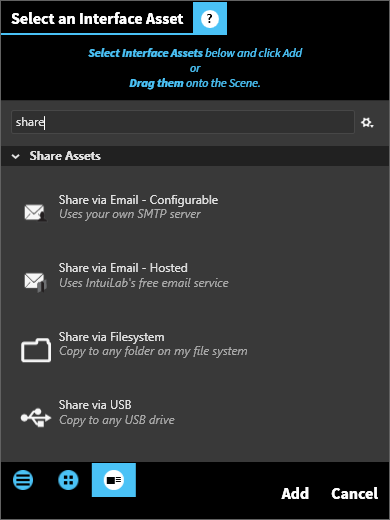
Task: Toggle the detailed view with descriptions
Action: point(114,480)
